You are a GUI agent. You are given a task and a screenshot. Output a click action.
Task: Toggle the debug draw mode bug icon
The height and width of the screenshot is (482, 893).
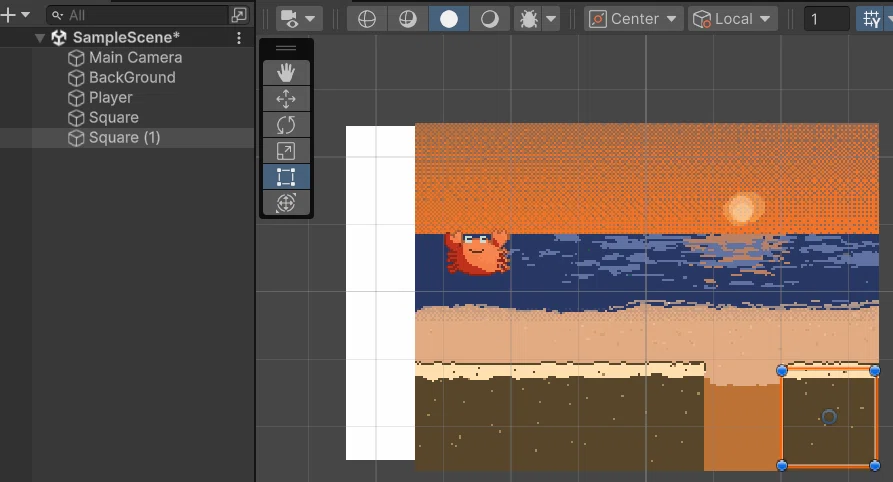529,19
